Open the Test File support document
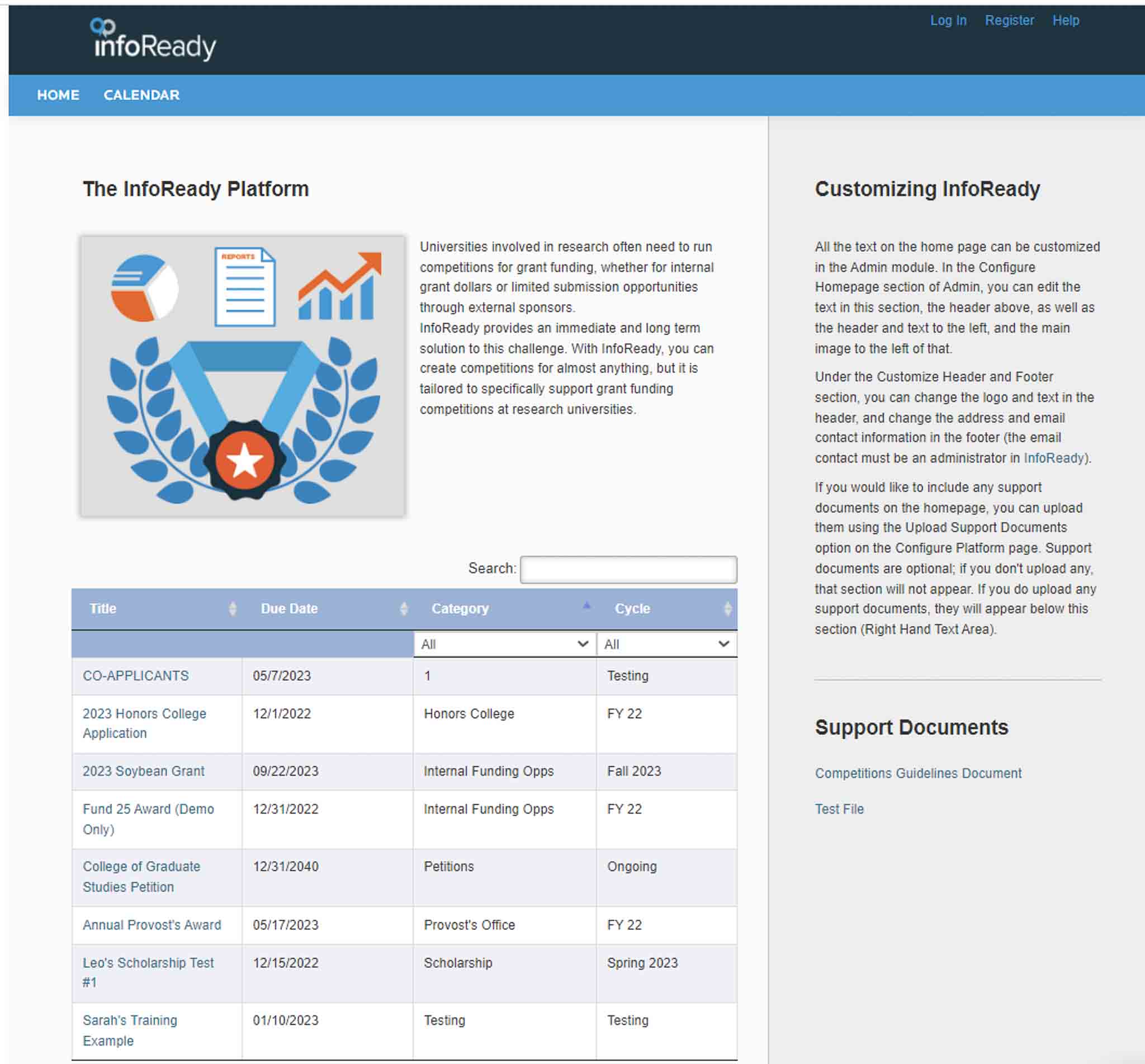The height and width of the screenshot is (1064, 1145). (839, 810)
